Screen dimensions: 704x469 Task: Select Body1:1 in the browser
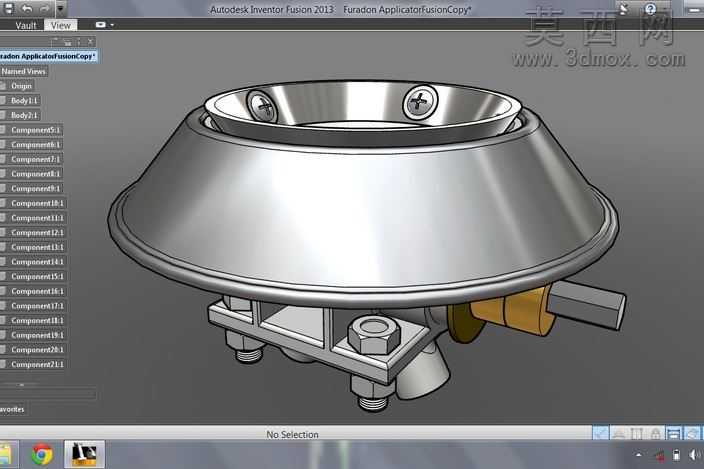(x=24, y=101)
